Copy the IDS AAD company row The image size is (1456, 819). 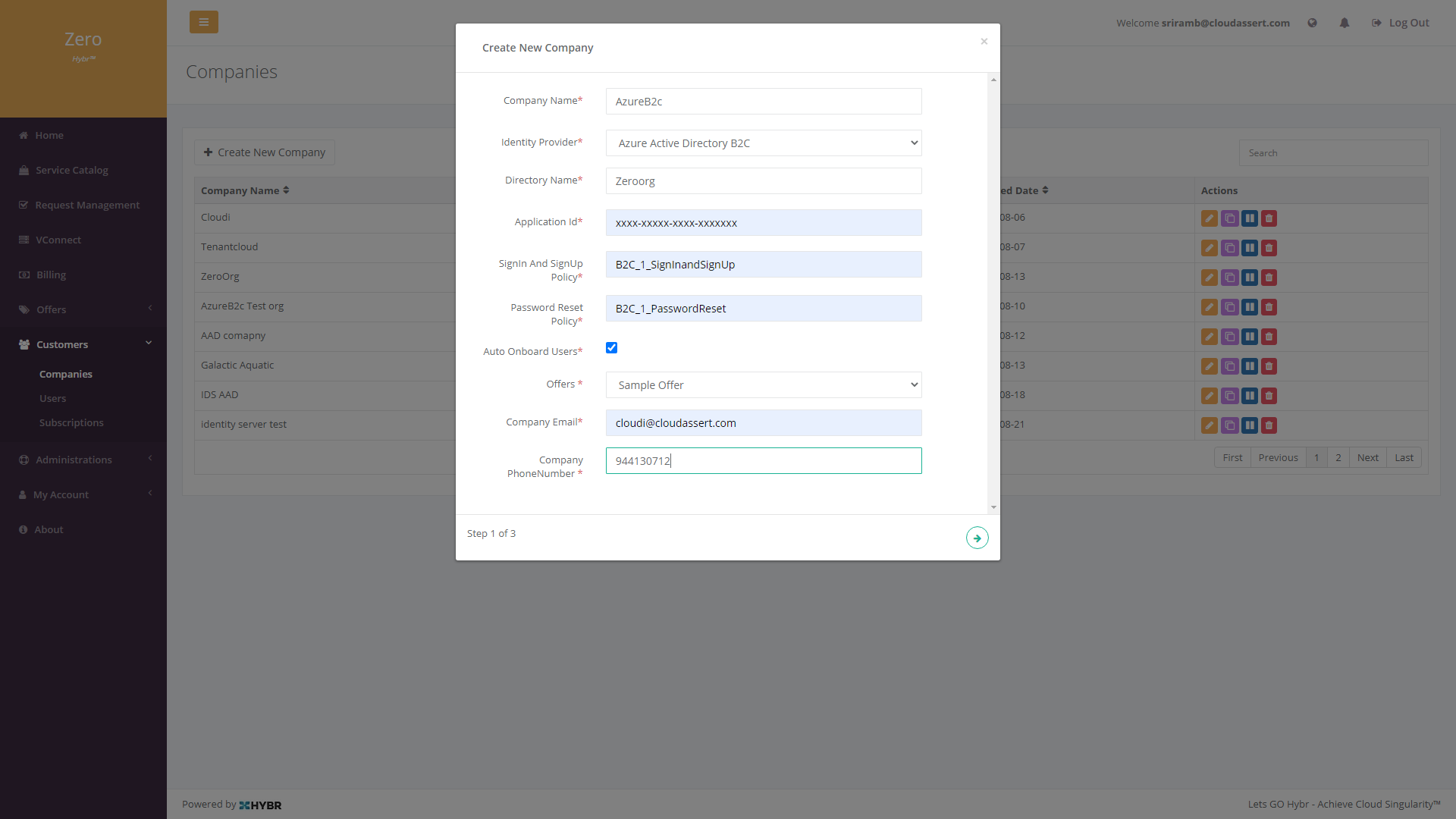(x=1229, y=396)
